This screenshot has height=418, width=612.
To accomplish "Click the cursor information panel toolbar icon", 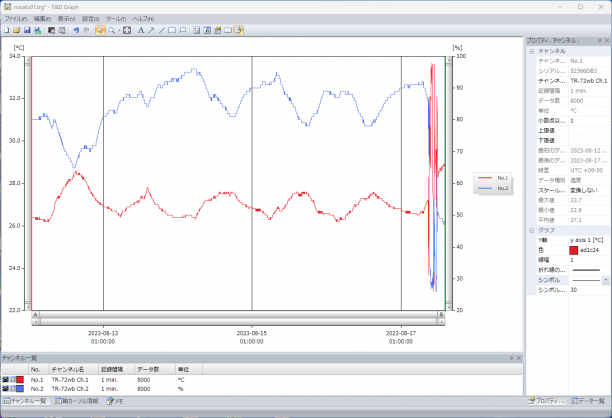I will [207, 30].
